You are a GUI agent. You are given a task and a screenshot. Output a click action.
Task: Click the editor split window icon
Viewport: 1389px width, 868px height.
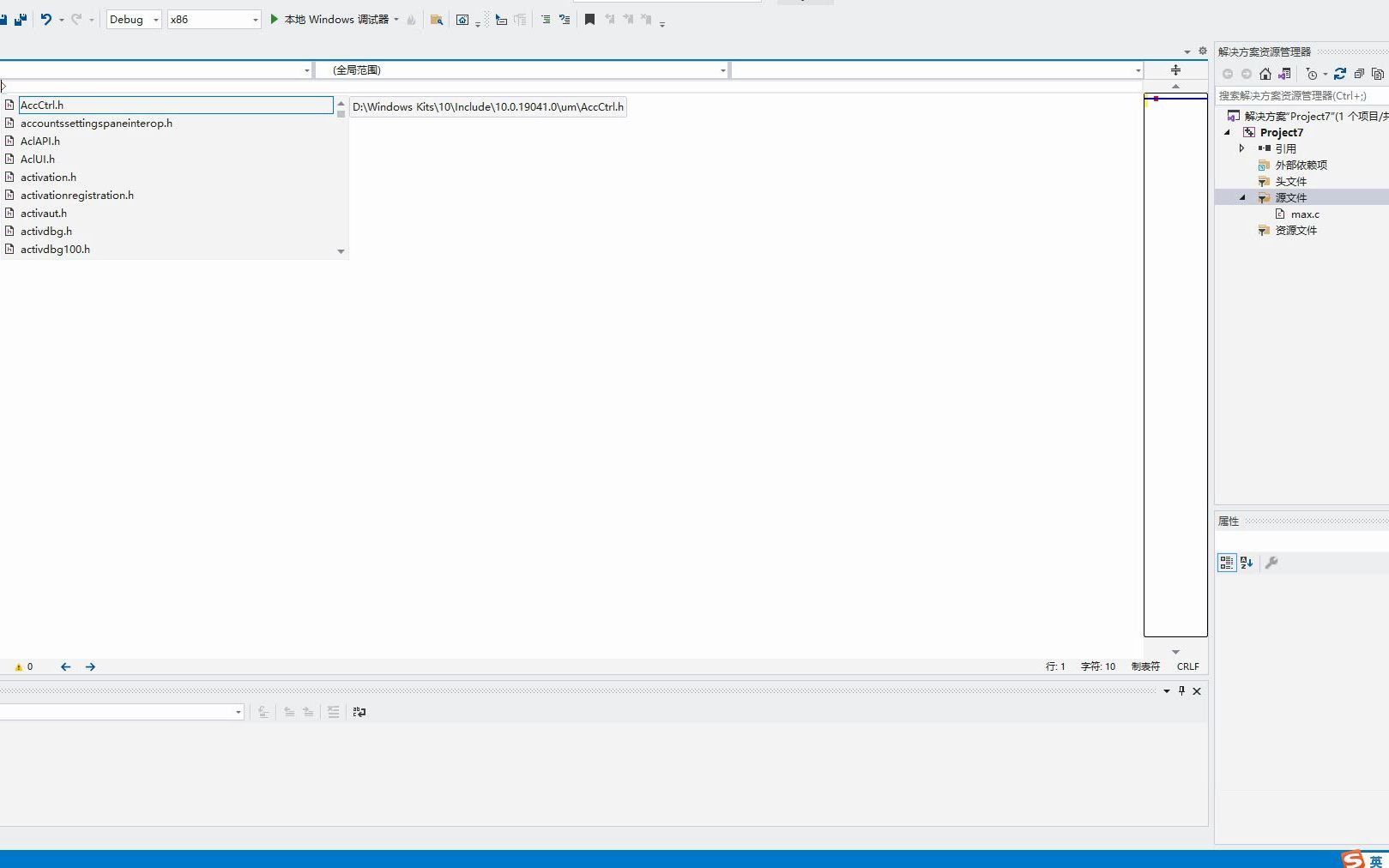1175,70
